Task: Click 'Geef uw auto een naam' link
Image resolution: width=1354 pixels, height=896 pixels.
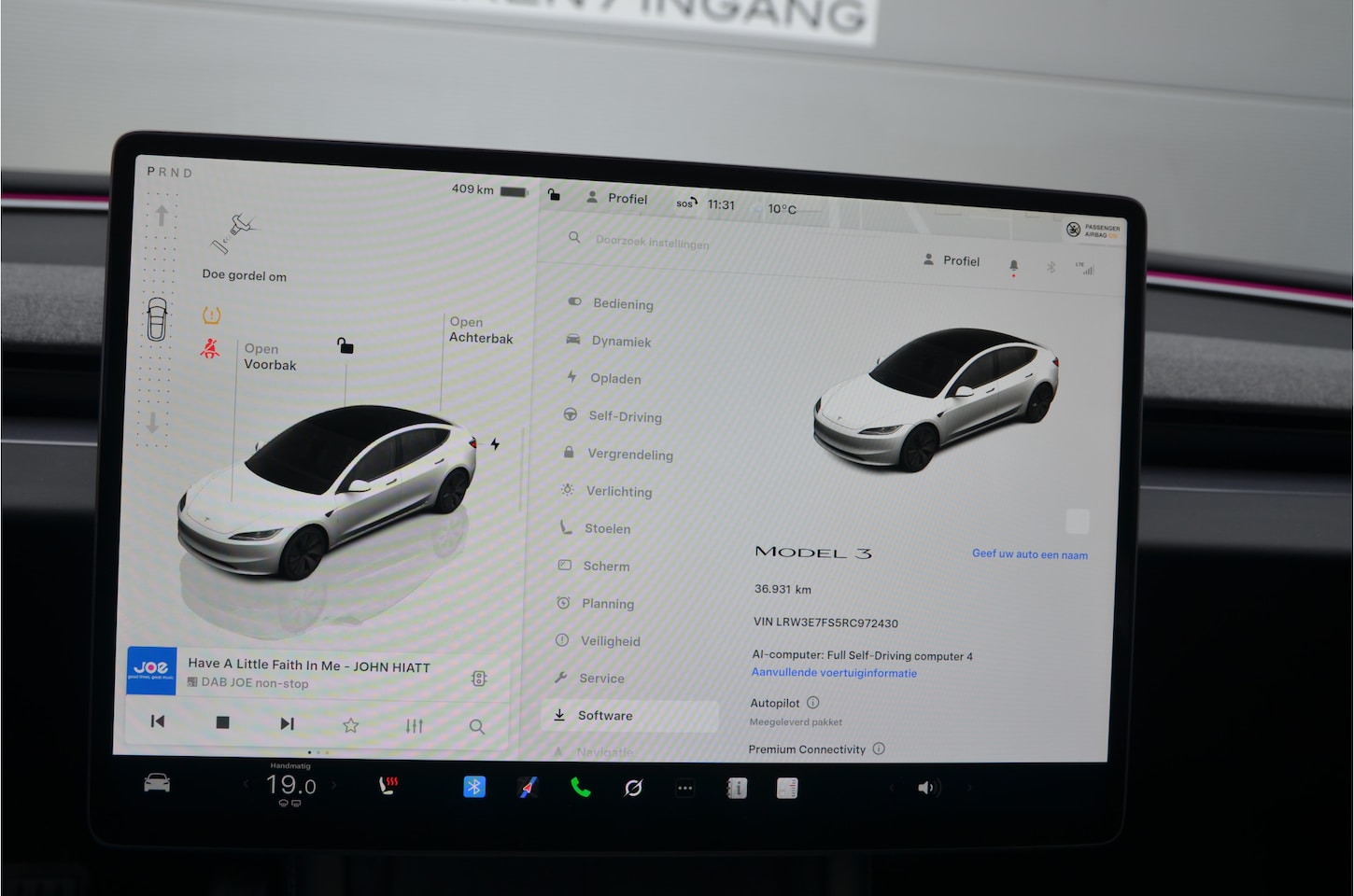Action: click(1029, 554)
